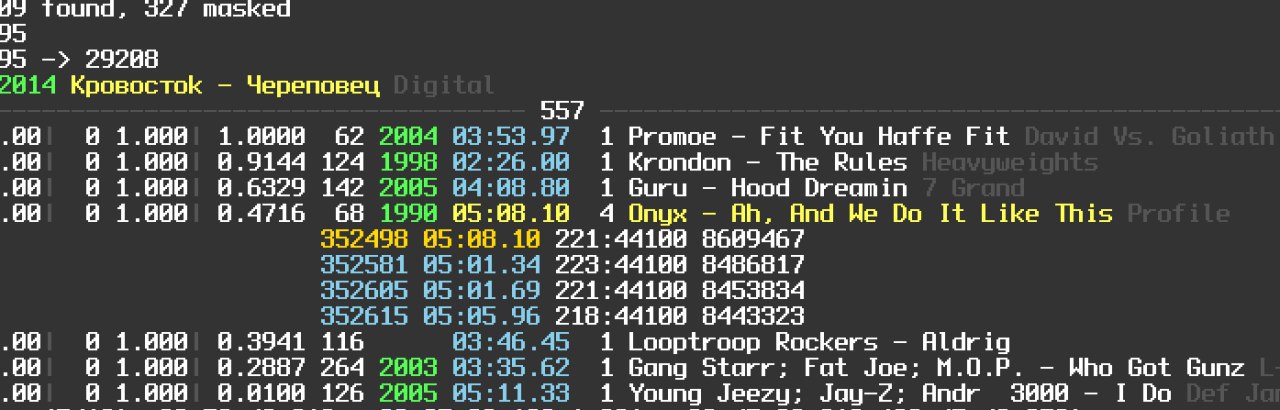1280x410 pixels.
Task: Click duration 05:01.34 in sub-list
Action: (481, 265)
